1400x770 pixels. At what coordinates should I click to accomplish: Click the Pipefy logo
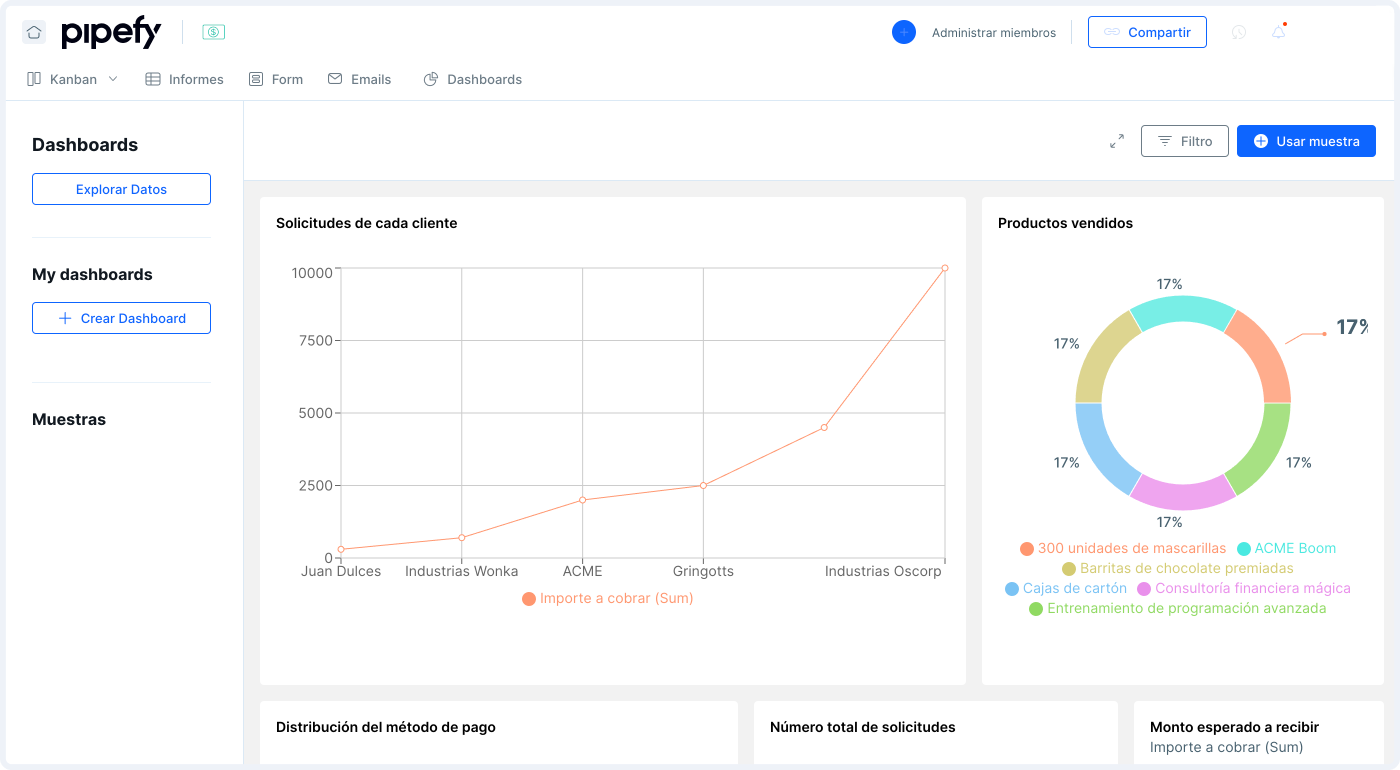111,33
